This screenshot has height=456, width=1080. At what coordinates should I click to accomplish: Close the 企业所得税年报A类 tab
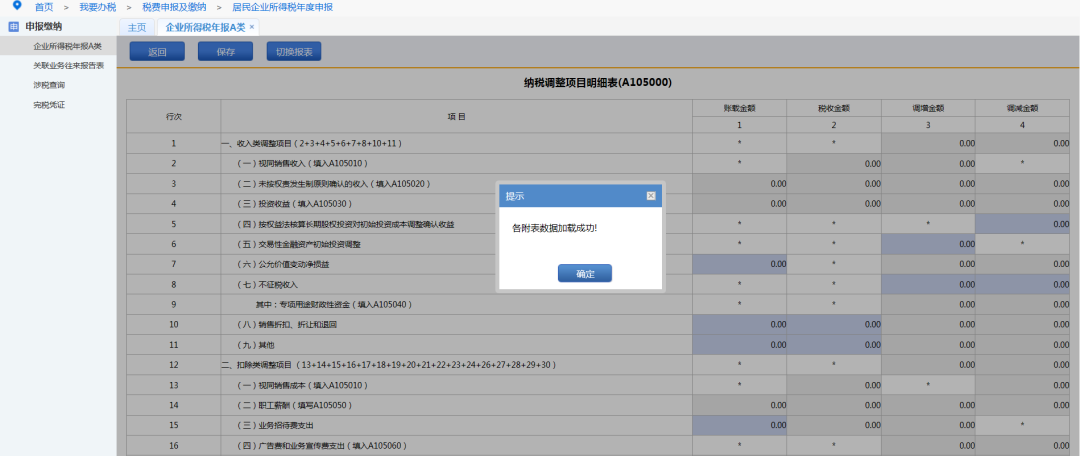click(x=252, y=27)
